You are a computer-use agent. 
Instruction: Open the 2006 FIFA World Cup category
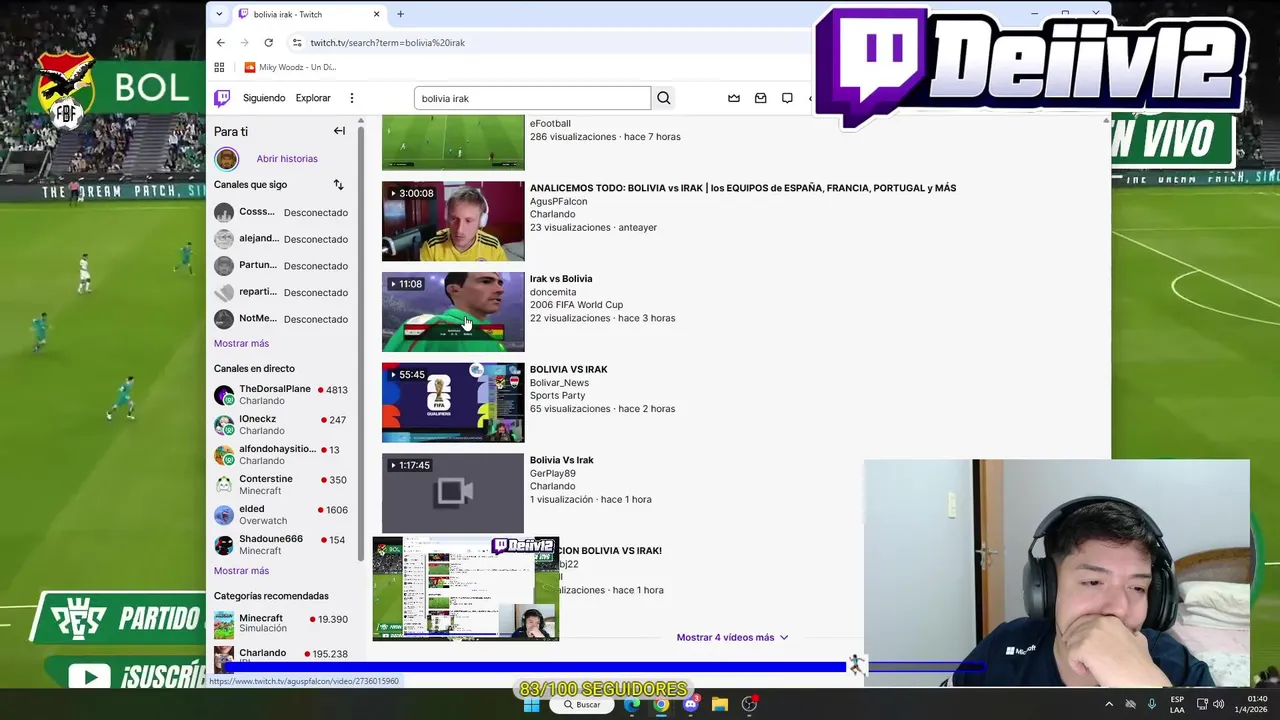[576, 305]
